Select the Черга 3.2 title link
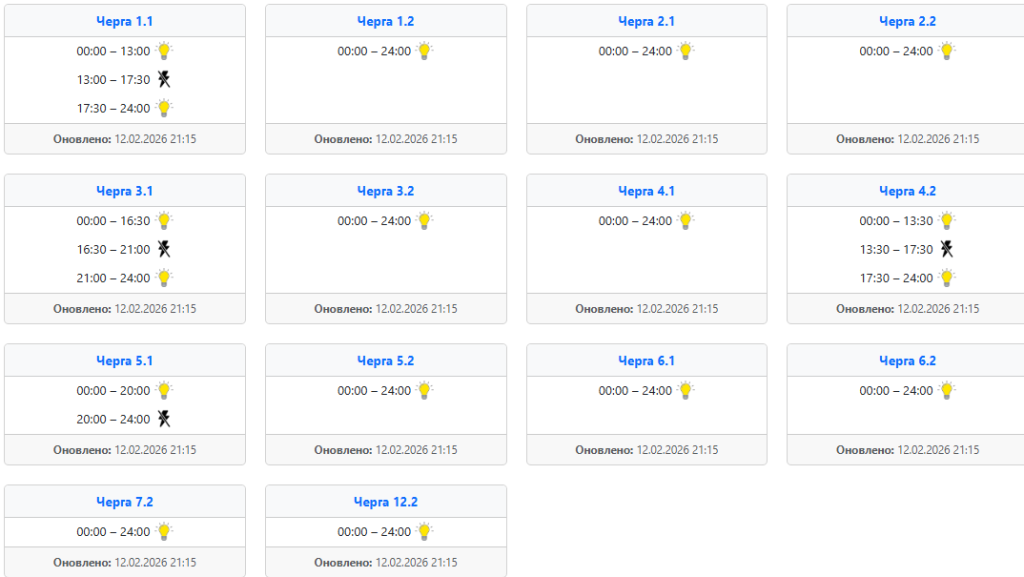 (x=386, y=191)
